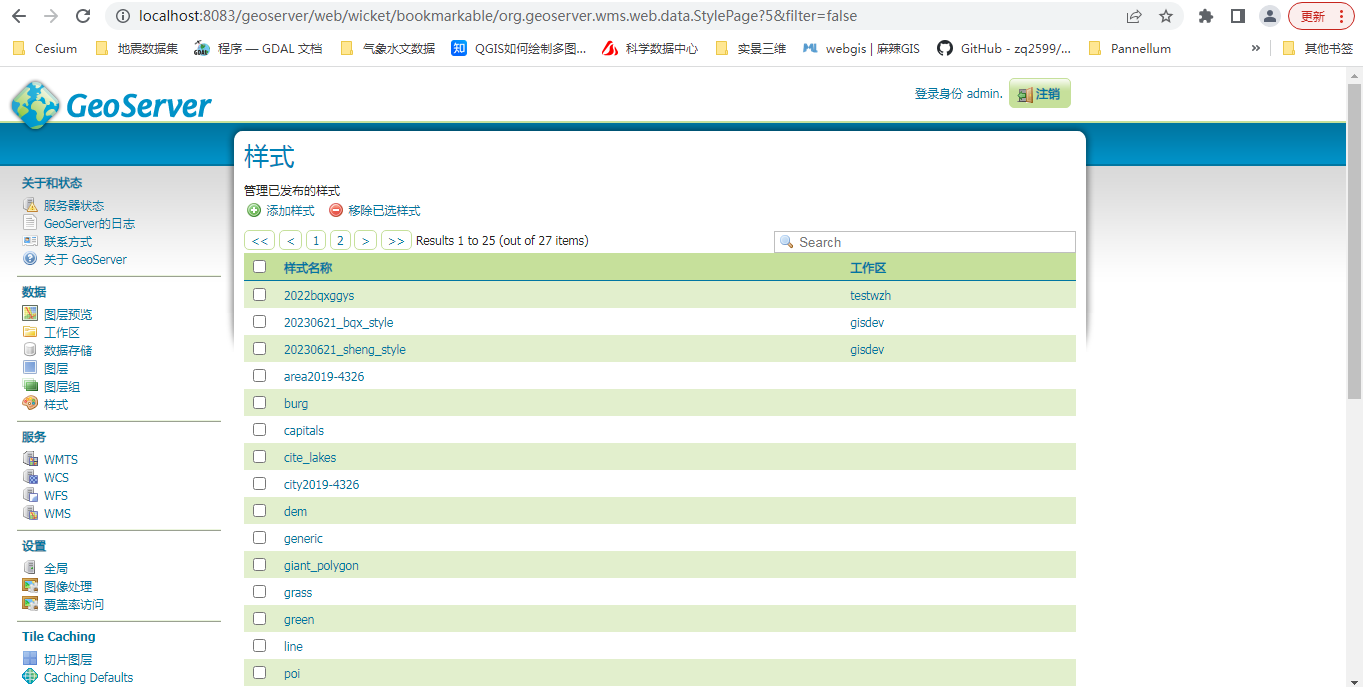Sort by the 样式名称 column header
This screenshot has height=687, width=1363.
(308, 268)
